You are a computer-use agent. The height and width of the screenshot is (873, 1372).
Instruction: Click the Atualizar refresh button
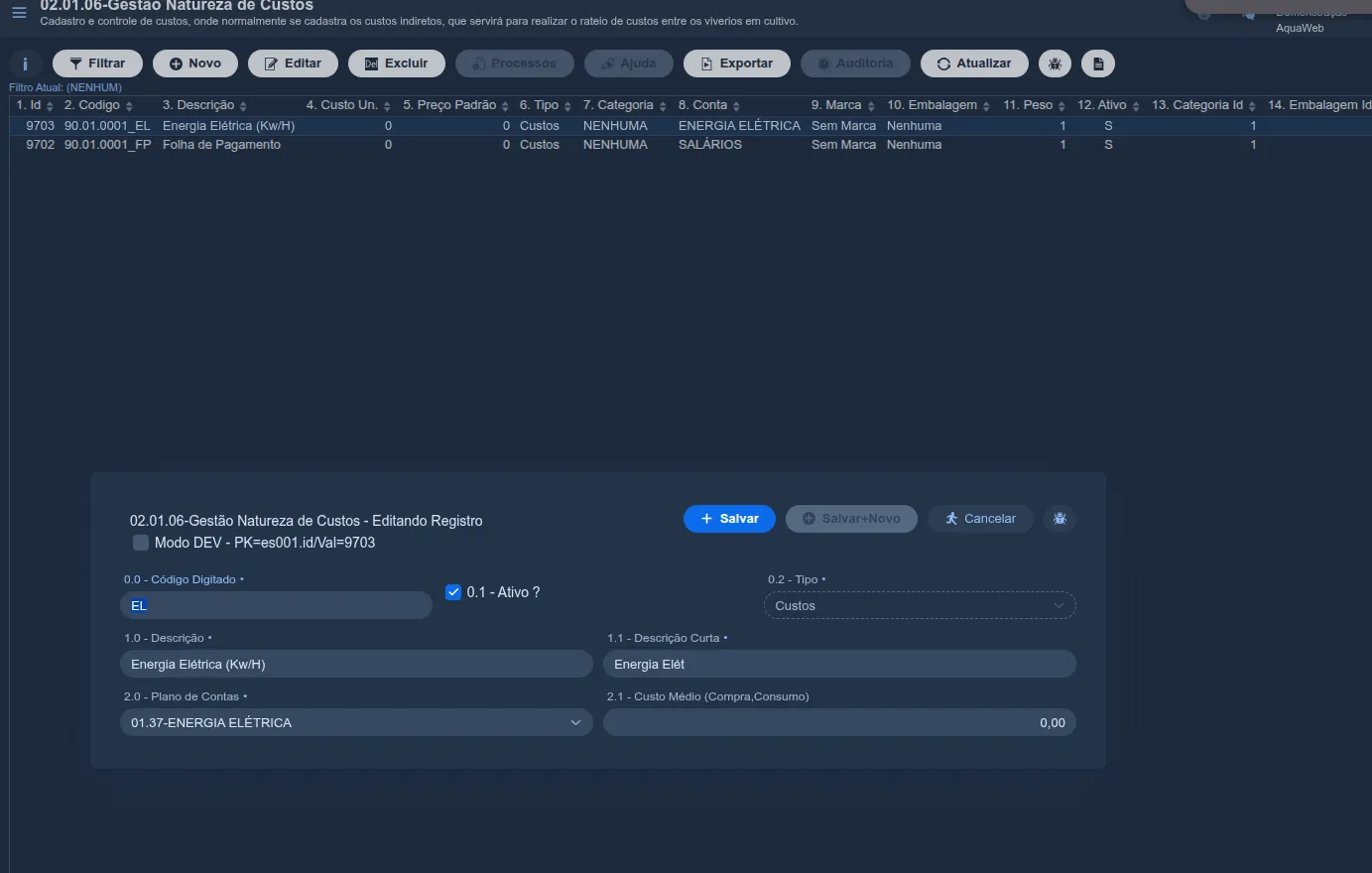pyautogui.click(x=974, y=63)
